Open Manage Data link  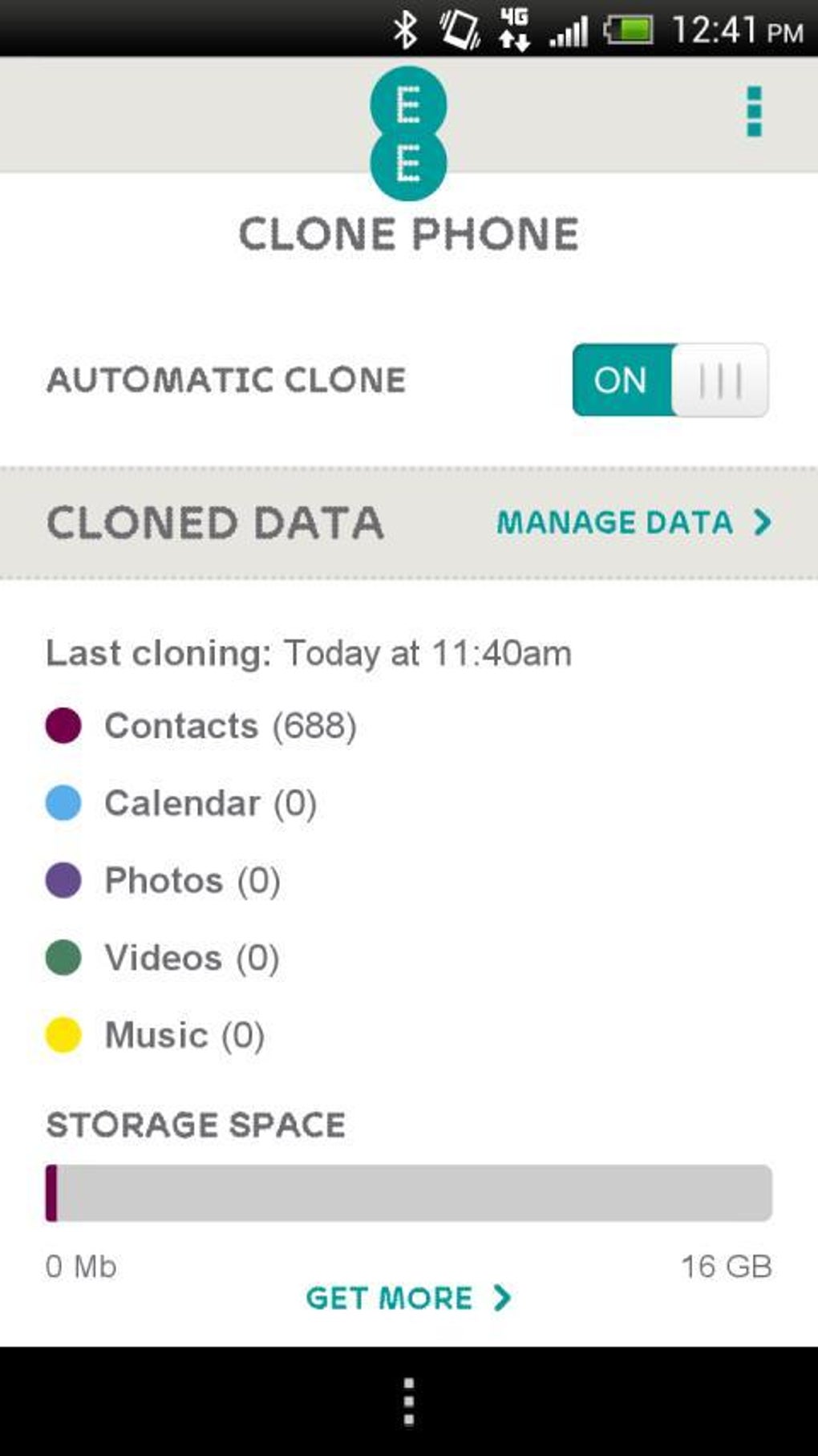pos(615,523)
